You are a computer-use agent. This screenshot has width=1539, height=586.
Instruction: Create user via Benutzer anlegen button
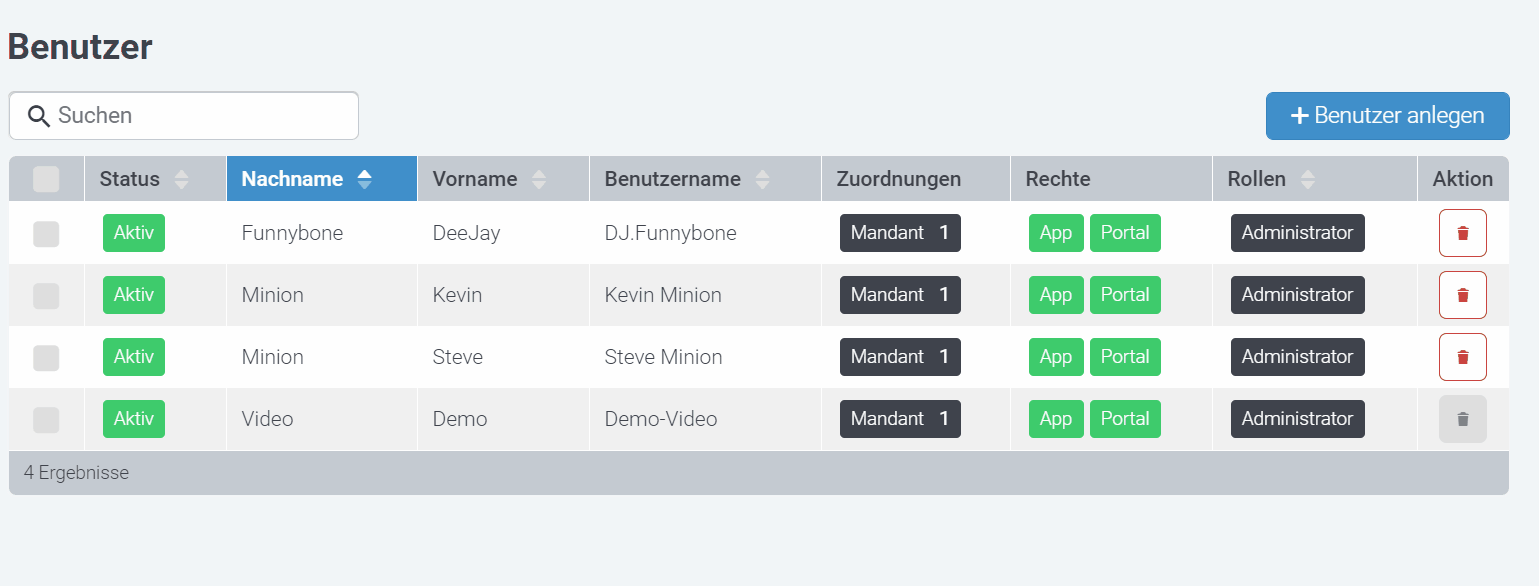coord(1387,116)
